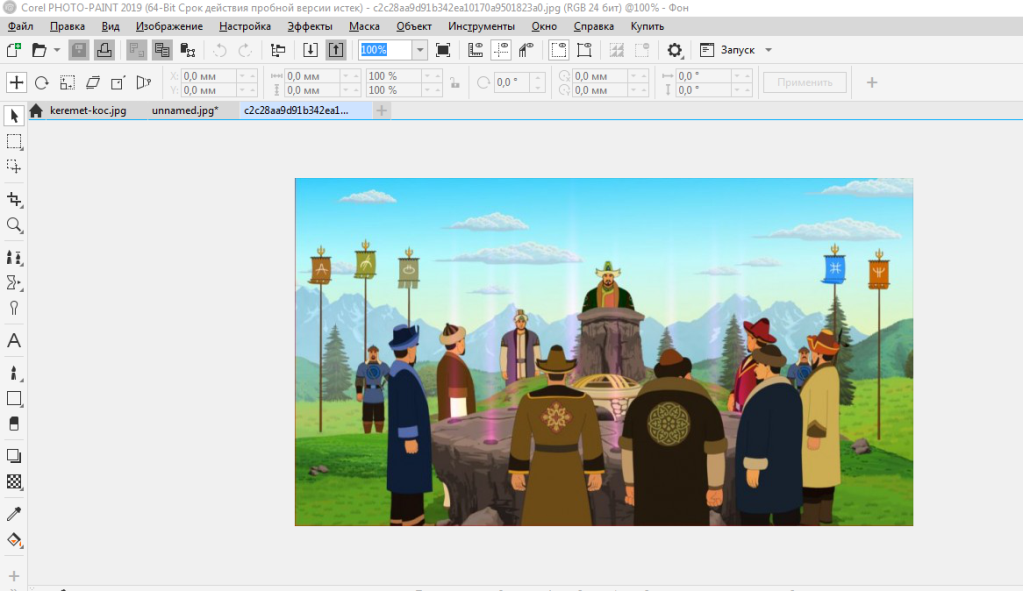
Task: Toggle the rulers display button
Action: click(476, 50)
